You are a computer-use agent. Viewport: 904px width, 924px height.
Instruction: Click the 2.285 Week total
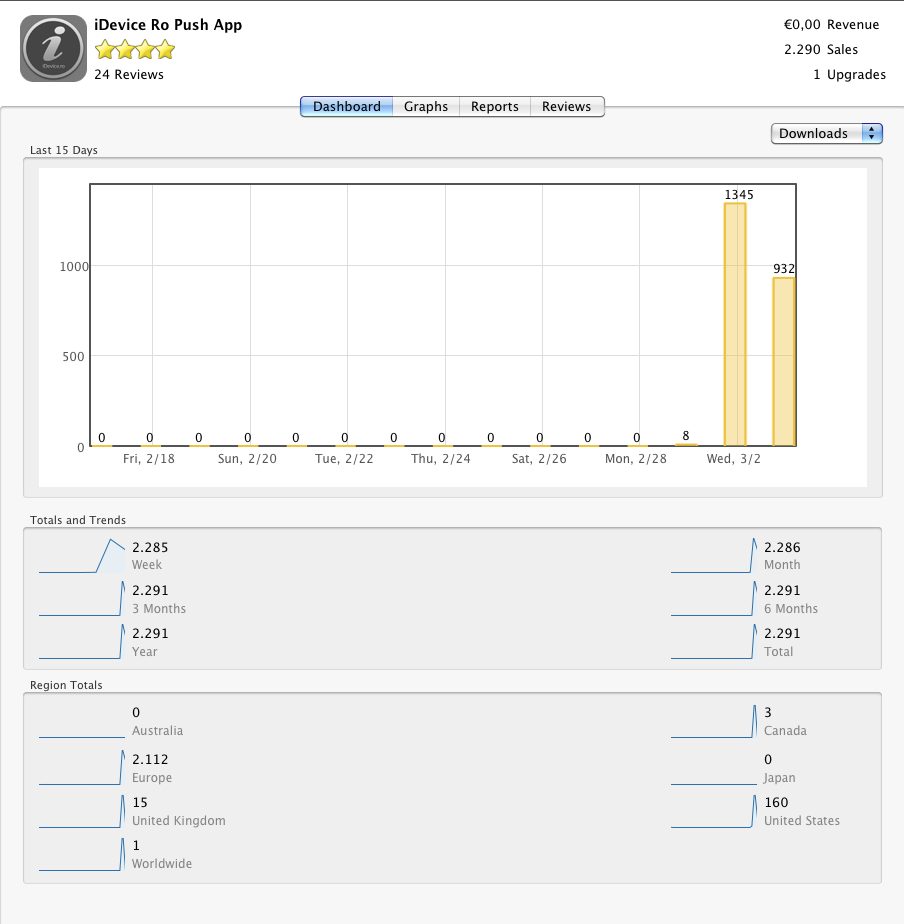(x=150, y=547)
